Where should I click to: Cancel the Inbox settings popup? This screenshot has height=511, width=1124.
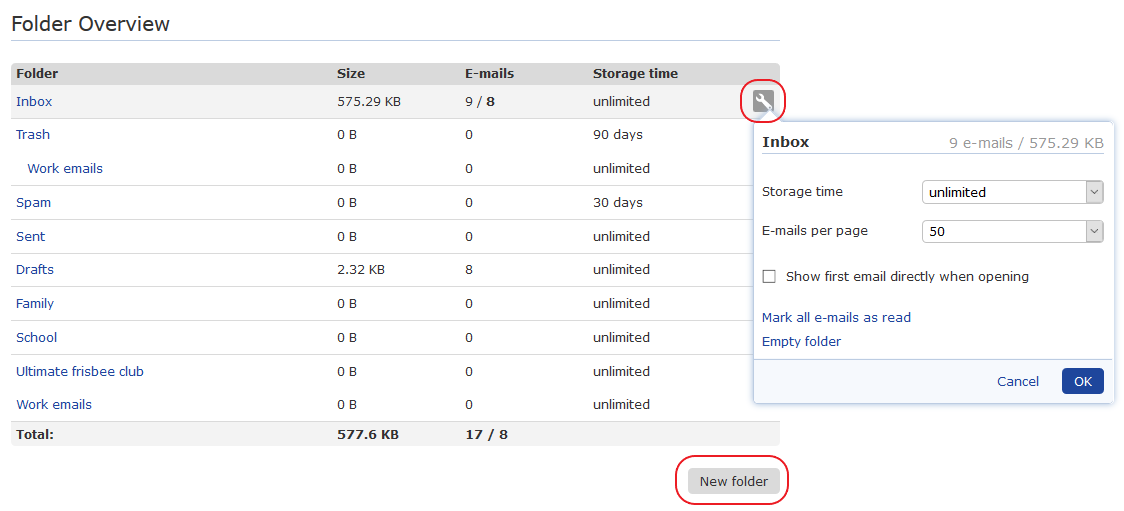(x=1017, y=381)
